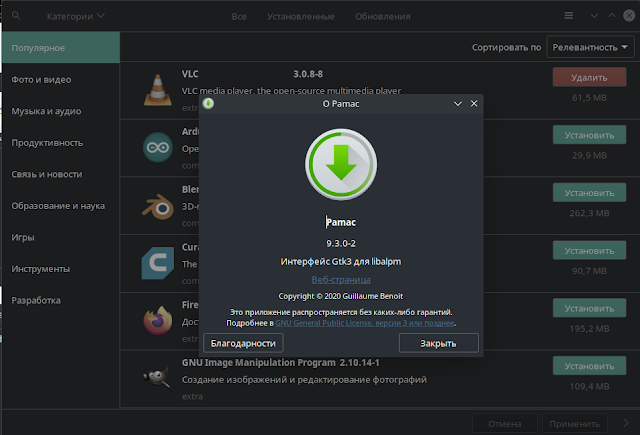Select the Фото и видео category
This screenshot has width=640, height=435.
(61, 80)
